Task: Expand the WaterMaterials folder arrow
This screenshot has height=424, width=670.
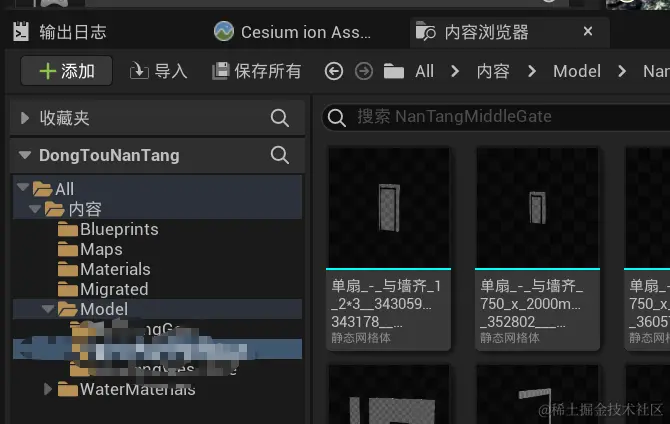Action: pyautogui.click(x=48, y=389)
